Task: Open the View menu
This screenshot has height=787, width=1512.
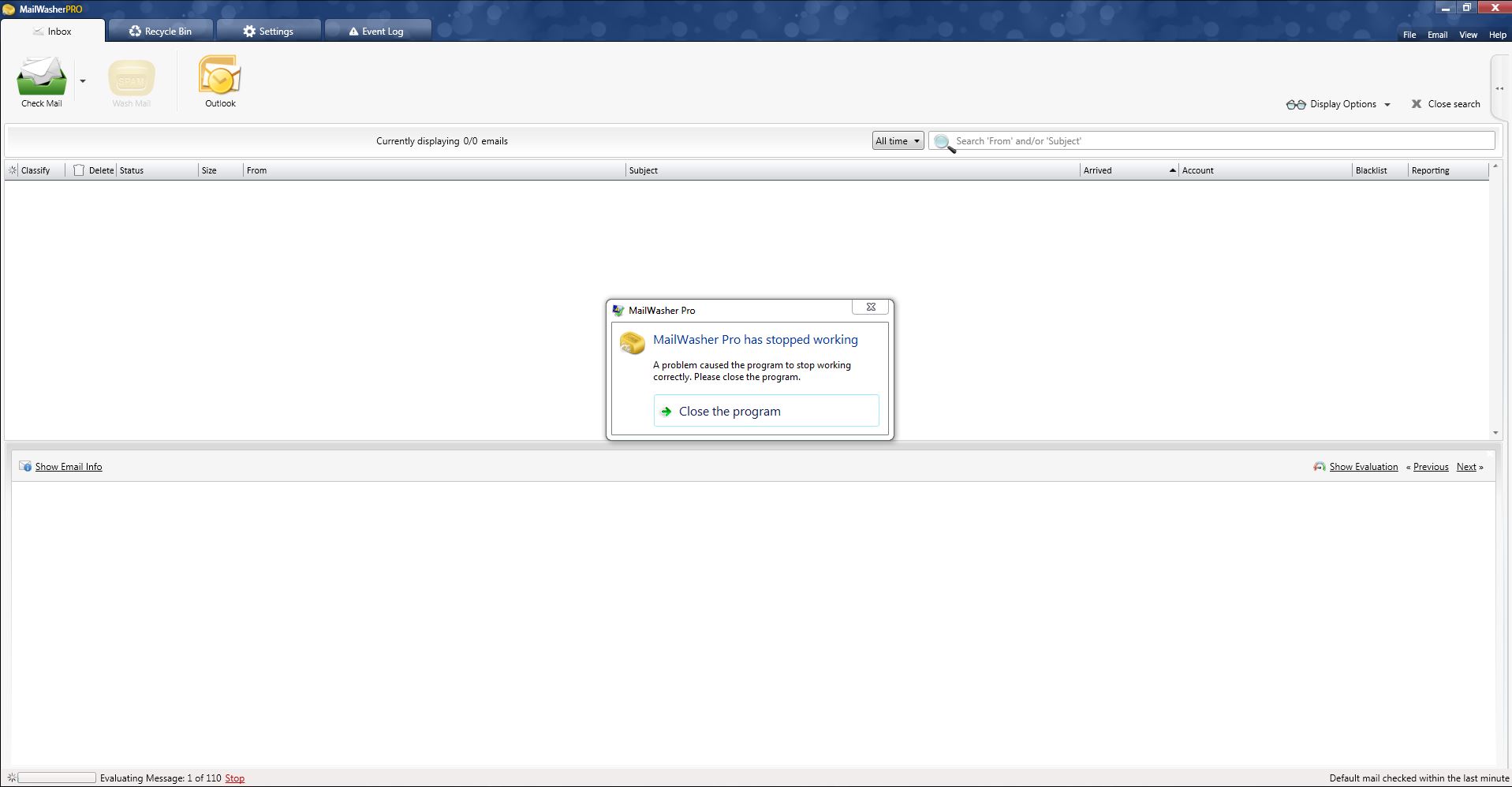Action: pos(1468,35)
